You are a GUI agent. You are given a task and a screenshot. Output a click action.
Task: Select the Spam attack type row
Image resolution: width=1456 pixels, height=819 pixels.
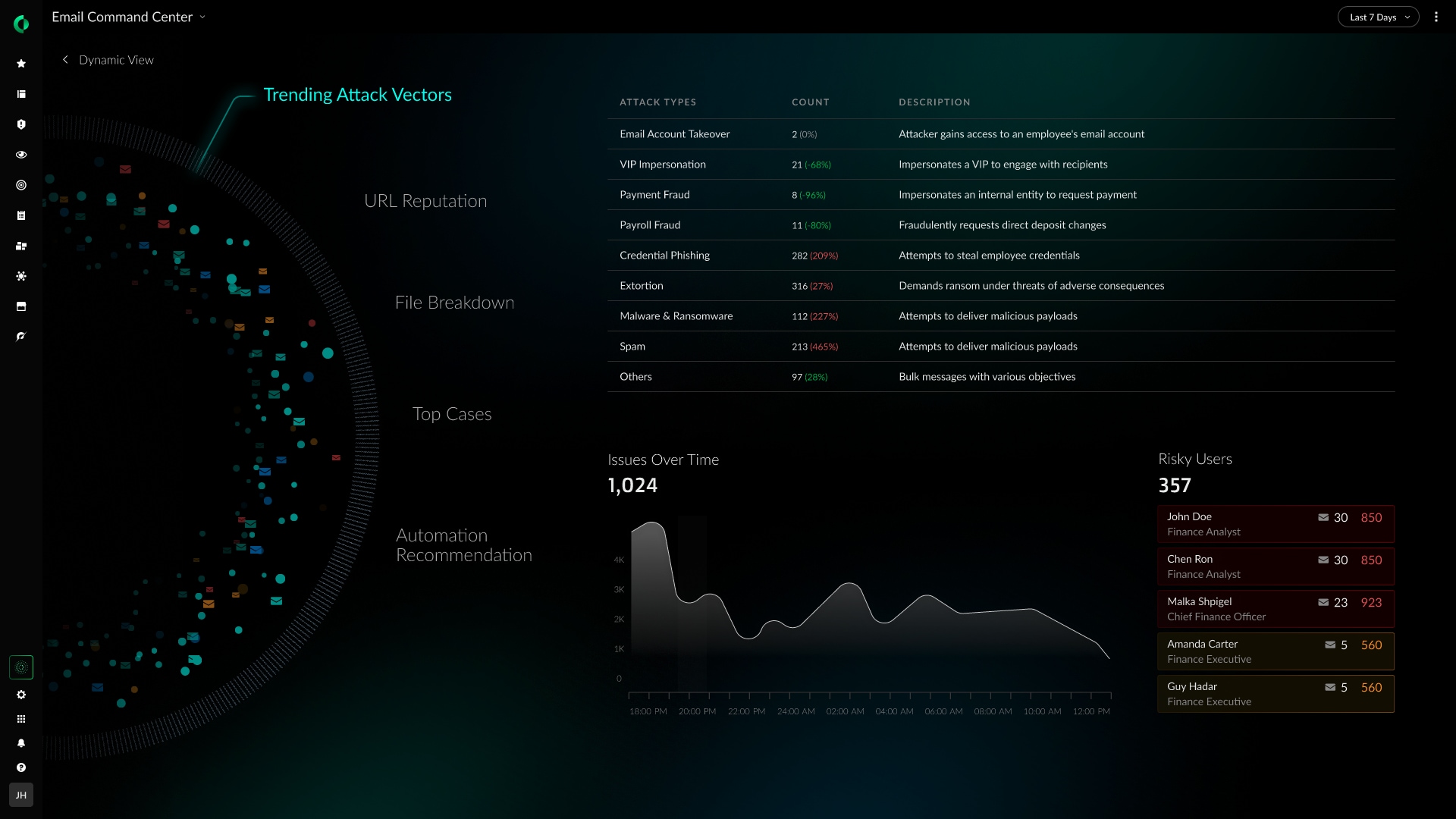click(1001, 347)
